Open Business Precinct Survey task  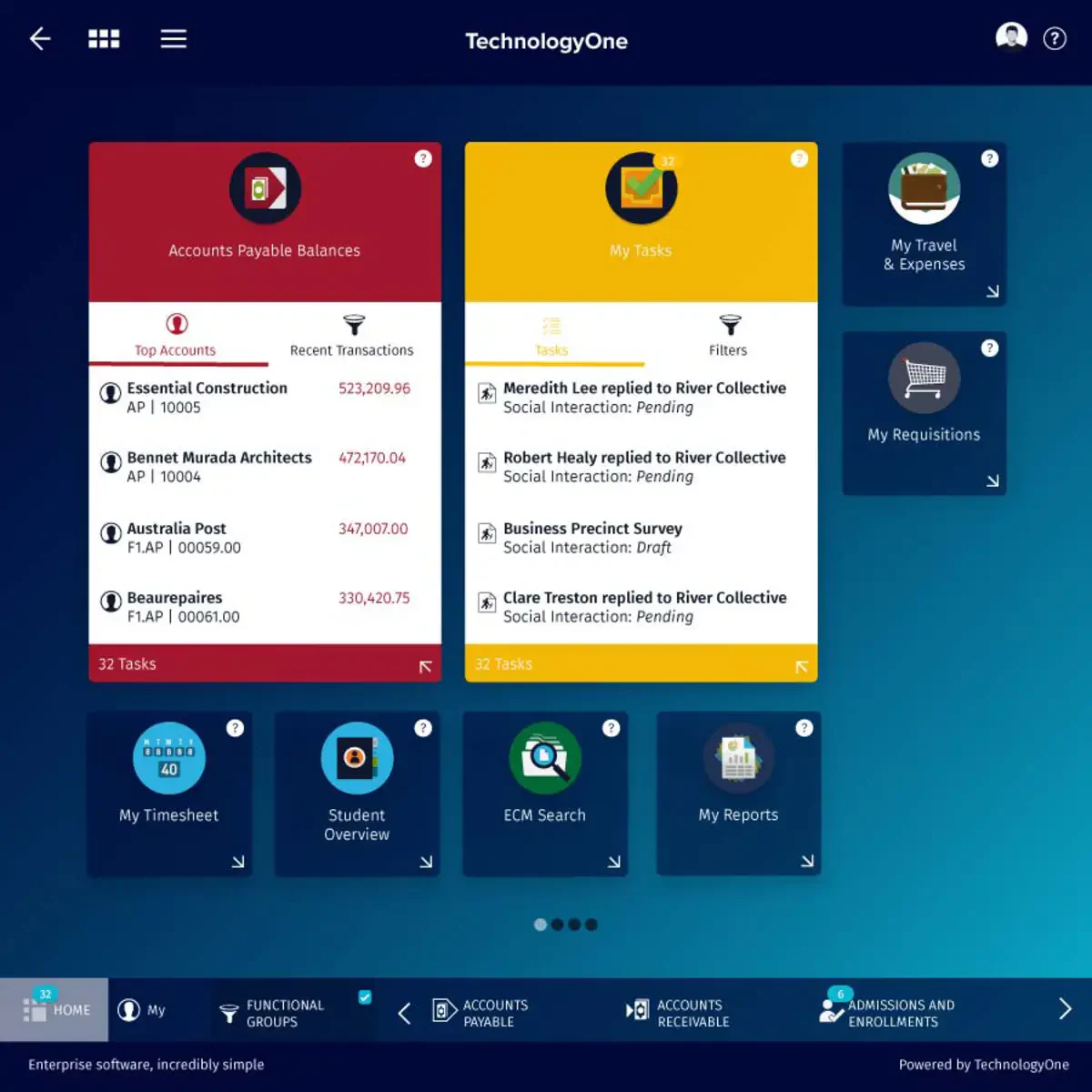tap(642, 538)
